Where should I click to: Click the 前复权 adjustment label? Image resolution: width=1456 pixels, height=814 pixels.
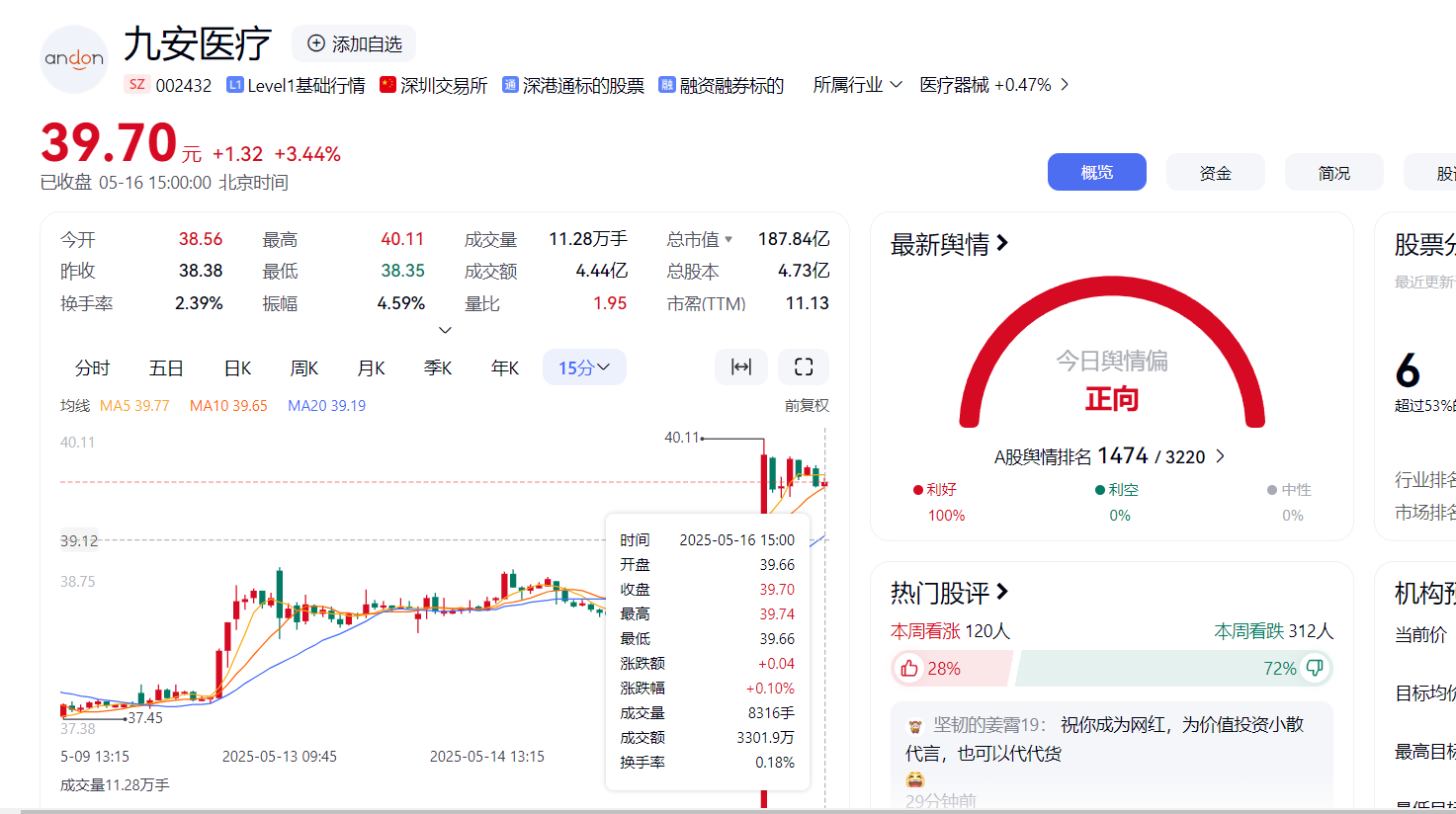[x=807, y=406]
